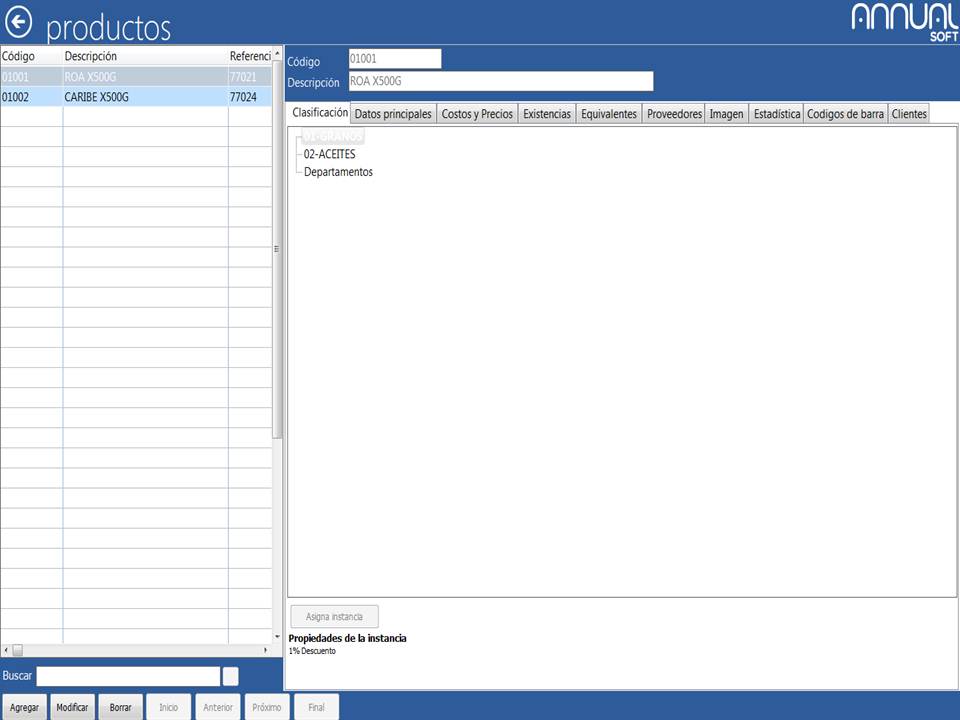Click the Annual Soft logo
The height and width of the screenshot is (720, 960).
click(904, 22)
